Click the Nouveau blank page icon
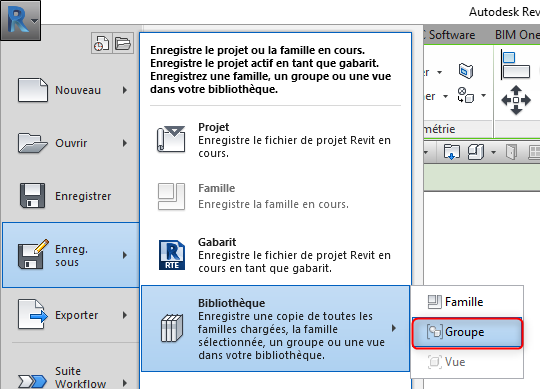This screenshot has width=540, height=389. pyautogui.click(x=33, y=90)
